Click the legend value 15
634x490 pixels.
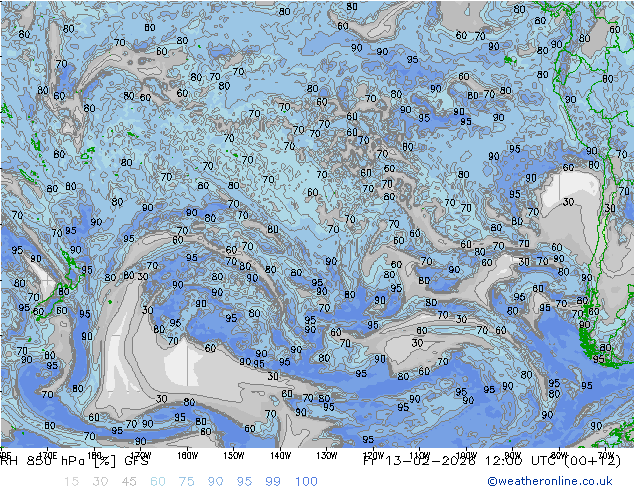[71, 481]
